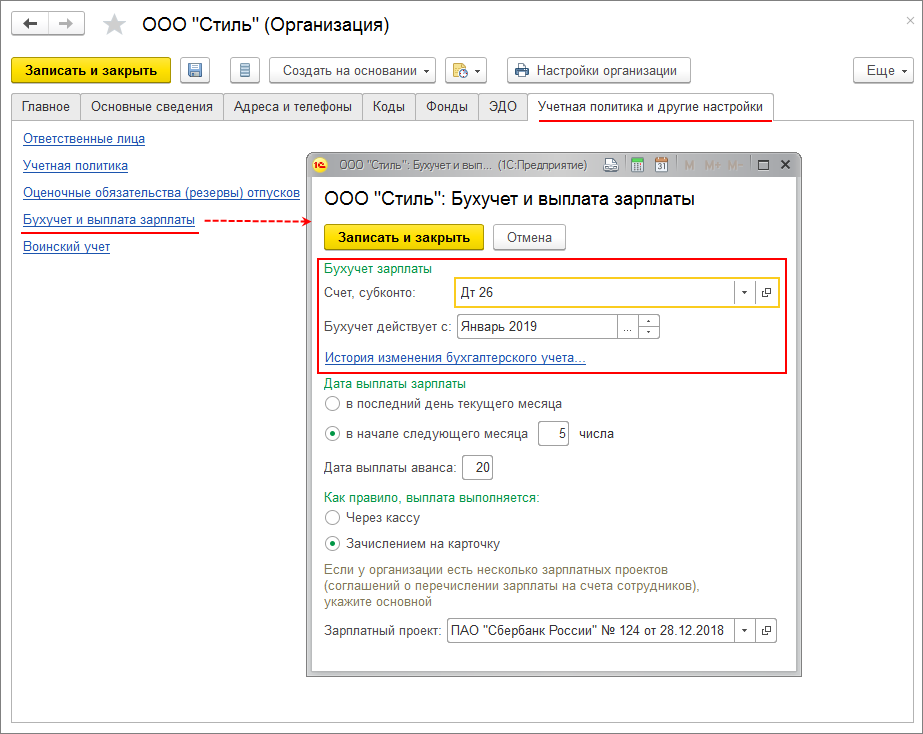Open the calendar icon in dialog title bar
This screenshot has height=734, width=923.
pos(661,165)
